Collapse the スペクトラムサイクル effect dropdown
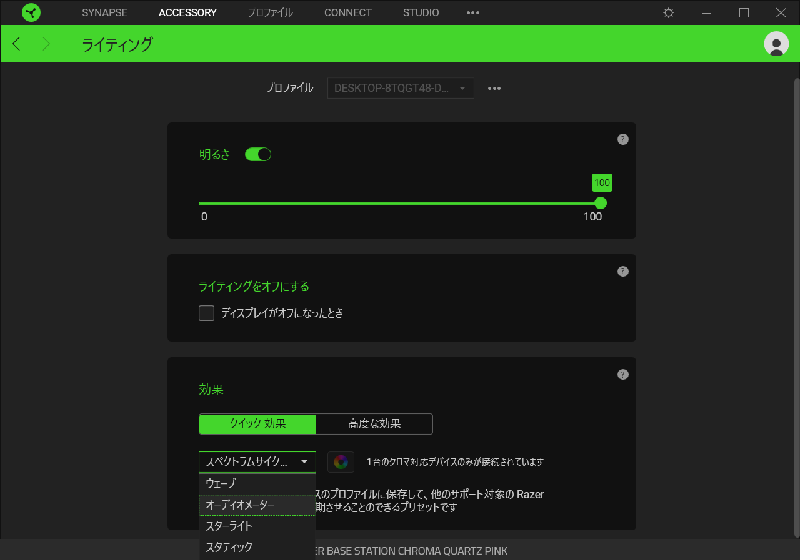This screenshot has width=800, height=560. click(257, 462)
